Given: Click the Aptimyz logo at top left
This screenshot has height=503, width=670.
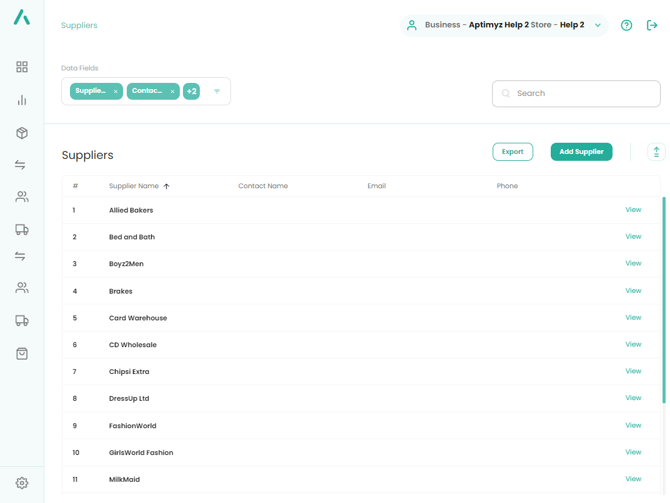Looking at the screenshot, I should click(x=22, y=18).
